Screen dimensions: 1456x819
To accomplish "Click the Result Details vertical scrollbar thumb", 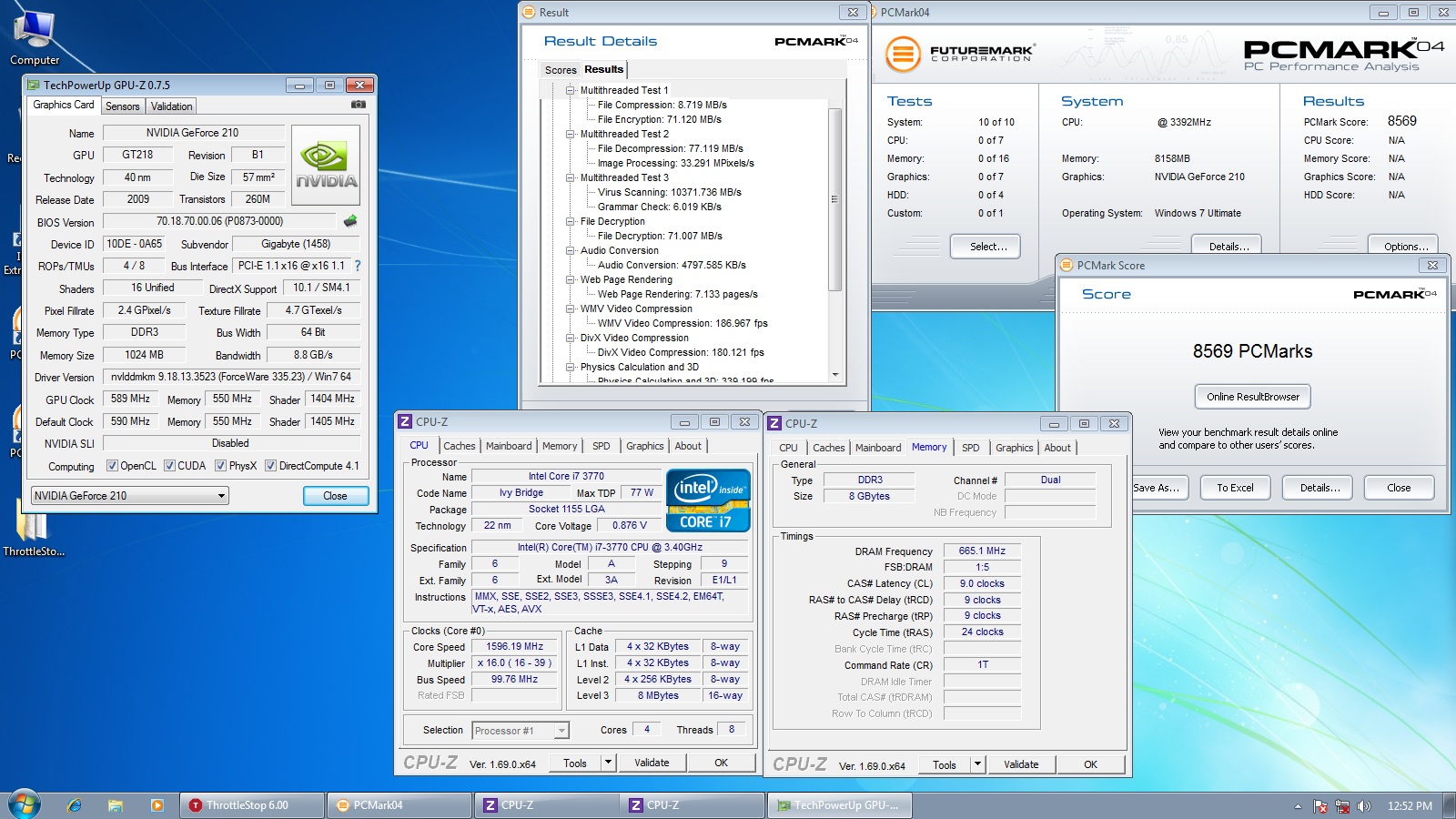I will pyautogui.click(x=834, y=198).
